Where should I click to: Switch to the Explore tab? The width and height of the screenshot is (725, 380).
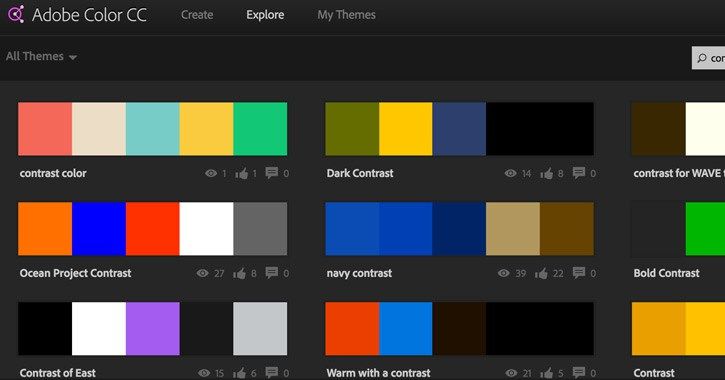265,15
